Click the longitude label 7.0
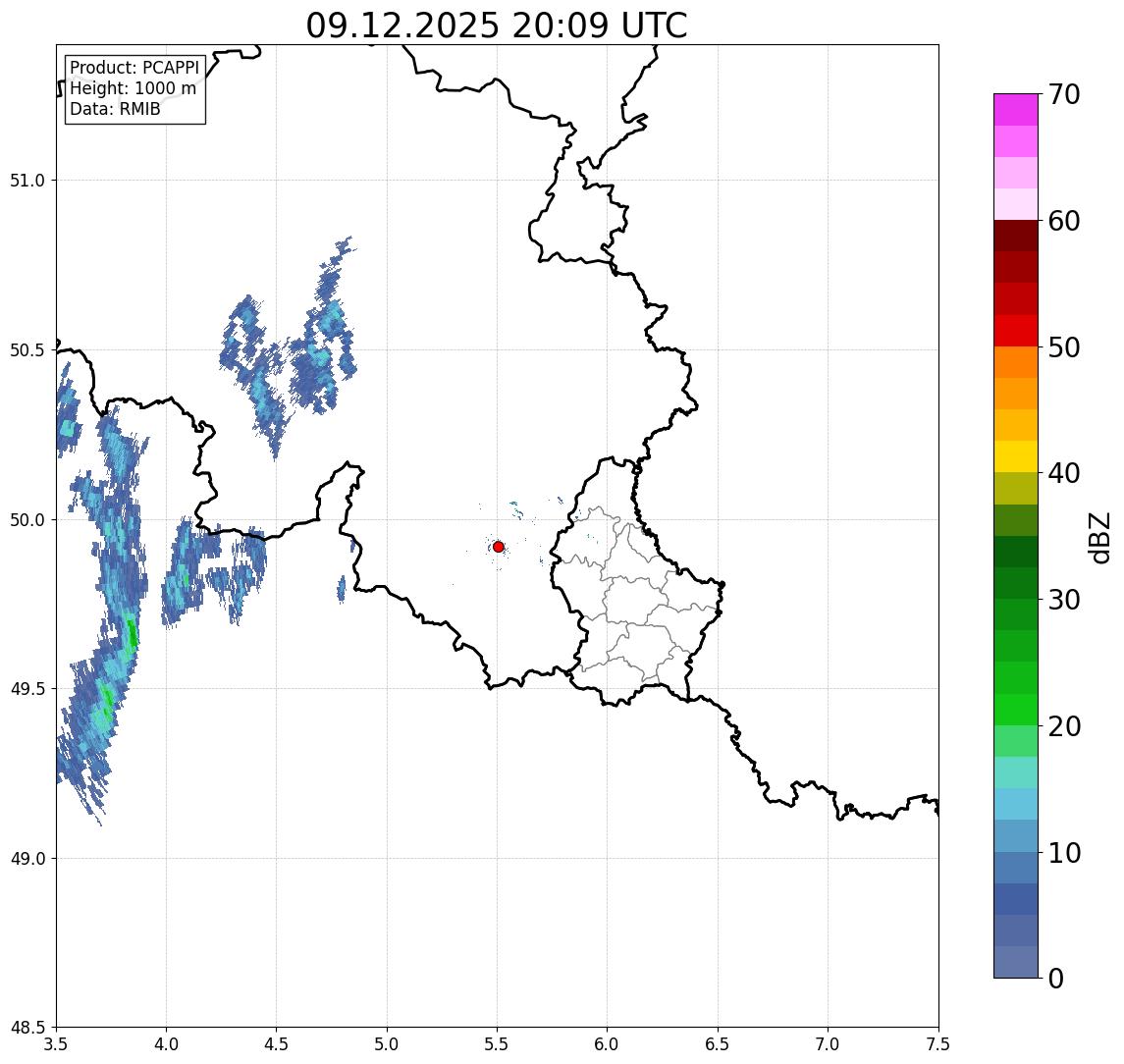Screen dimensions: 1124x1064 tap(828, 1044)
